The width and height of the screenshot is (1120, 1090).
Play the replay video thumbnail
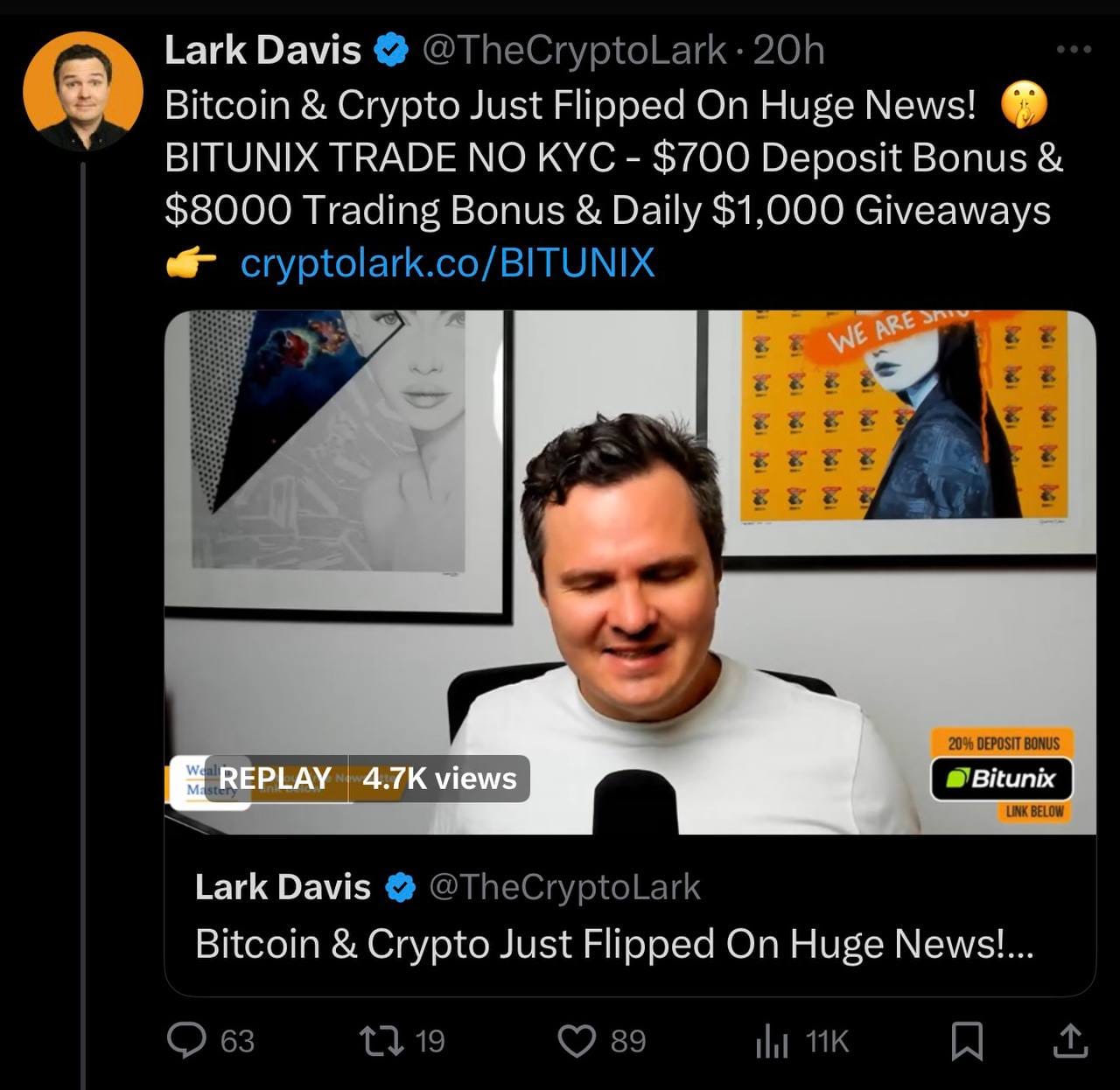click(x=630, y=572)
